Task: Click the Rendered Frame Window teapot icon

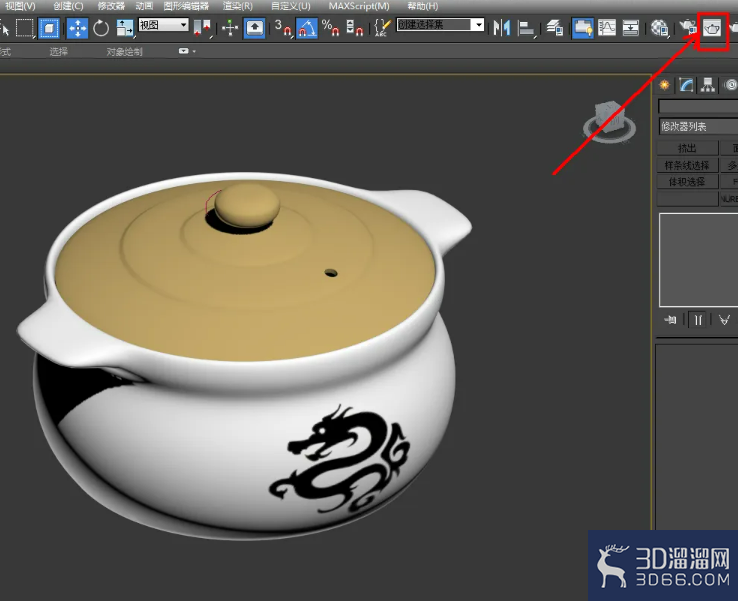Action: [713, 29]
